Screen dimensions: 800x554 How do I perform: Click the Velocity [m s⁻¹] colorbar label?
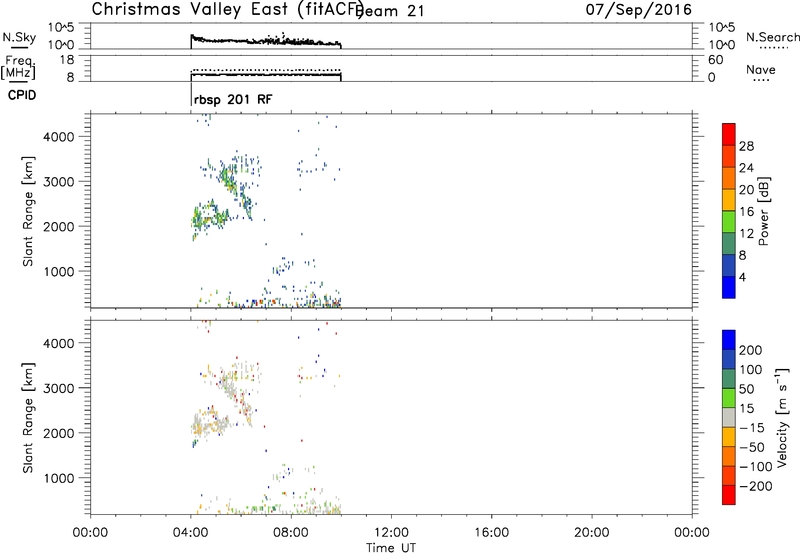tap(782, 417)
